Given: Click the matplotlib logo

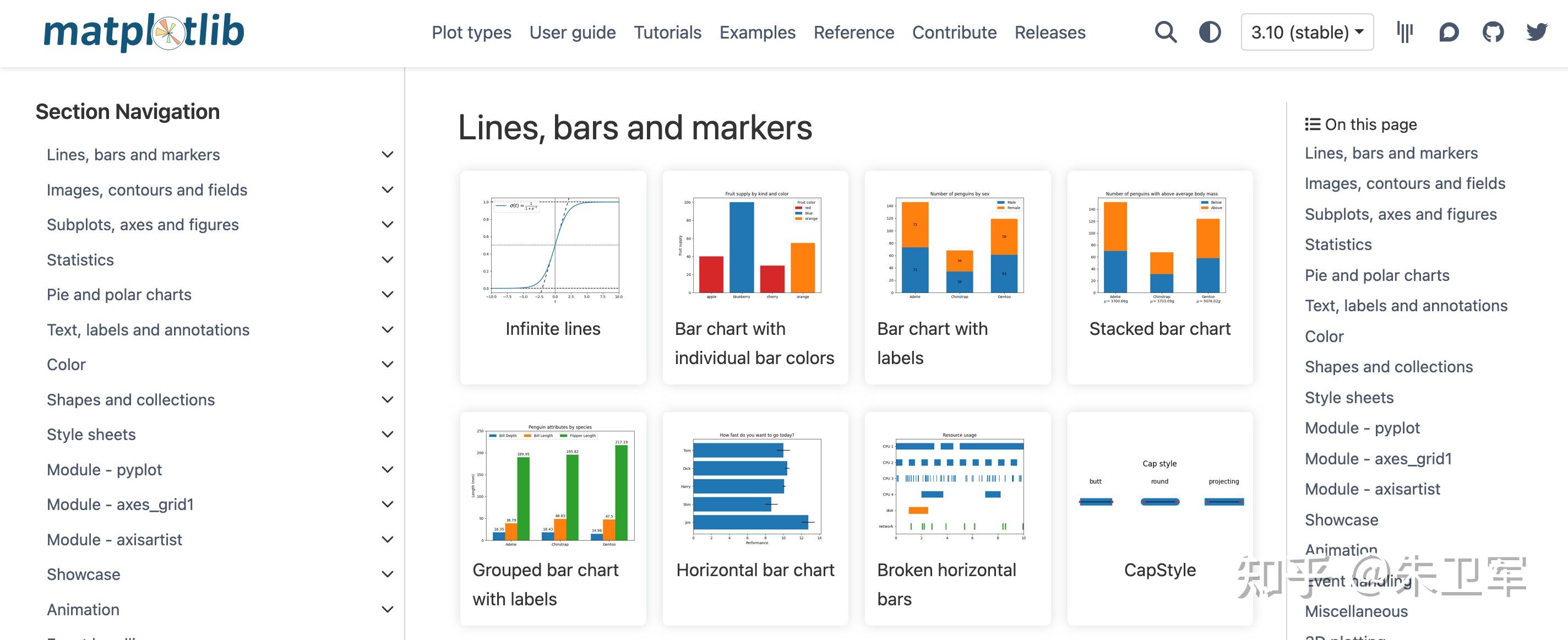Looking at the screenshot, I should click(144, 32).
